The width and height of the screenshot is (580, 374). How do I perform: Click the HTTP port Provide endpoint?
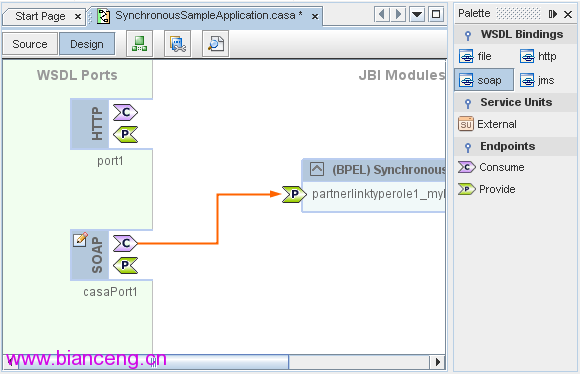(x=125, y=134)
